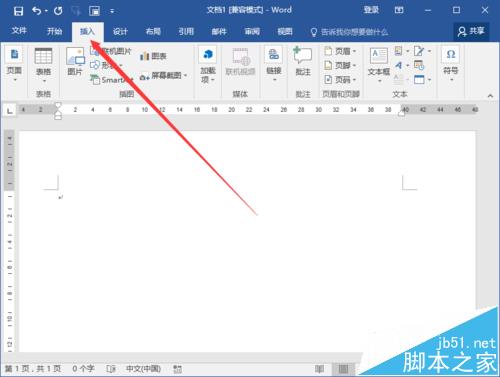The height and width of the screenshot is (377, 500).
Task: Open the 页面 (Pages) dropdown
Action: (14, 65)
